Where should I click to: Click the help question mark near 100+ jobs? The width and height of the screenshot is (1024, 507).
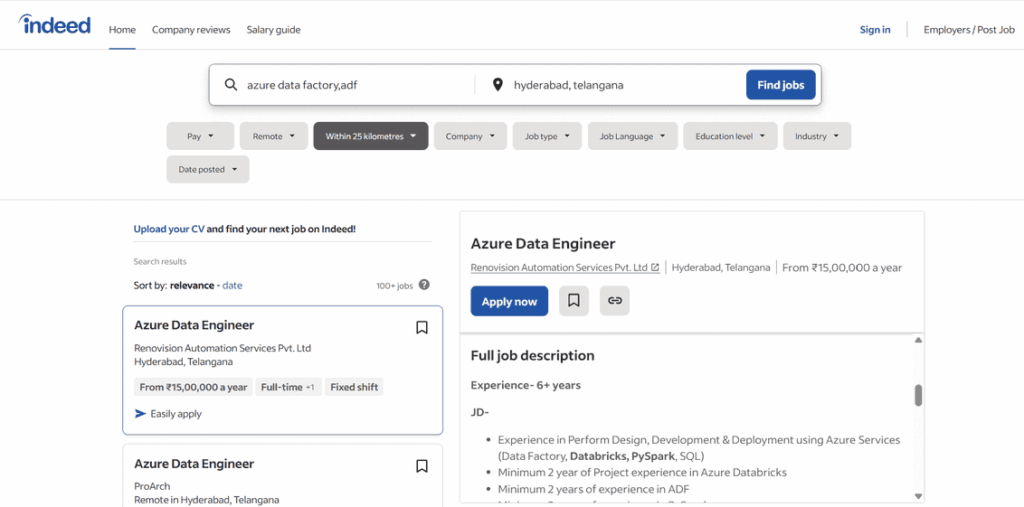point(424,285)
